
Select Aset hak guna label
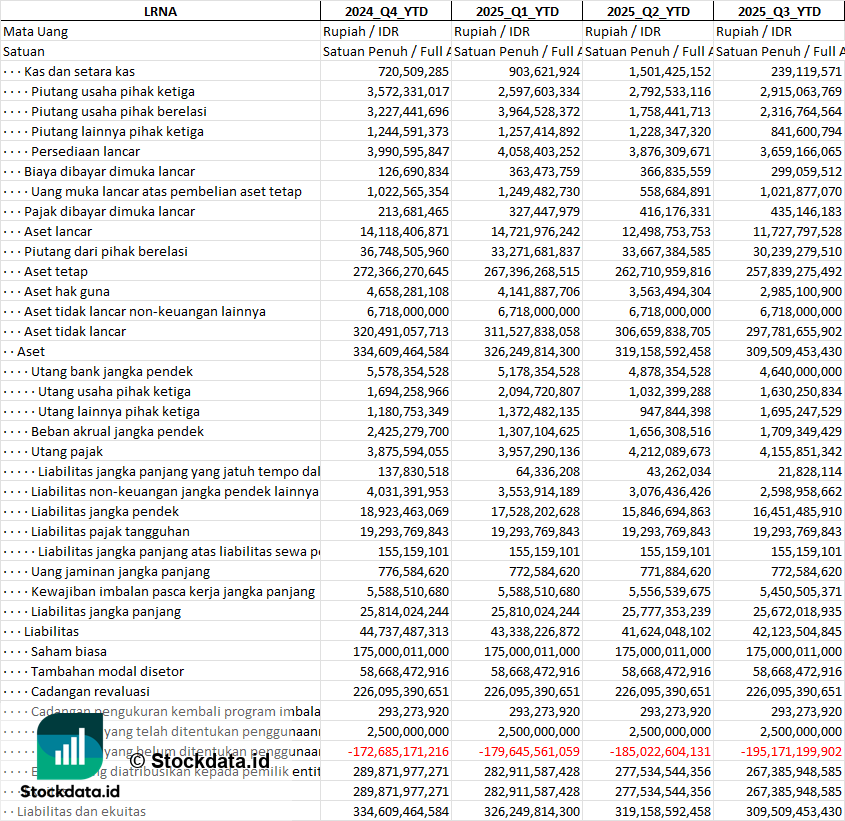pyautogui.click(x=67, y=291)
